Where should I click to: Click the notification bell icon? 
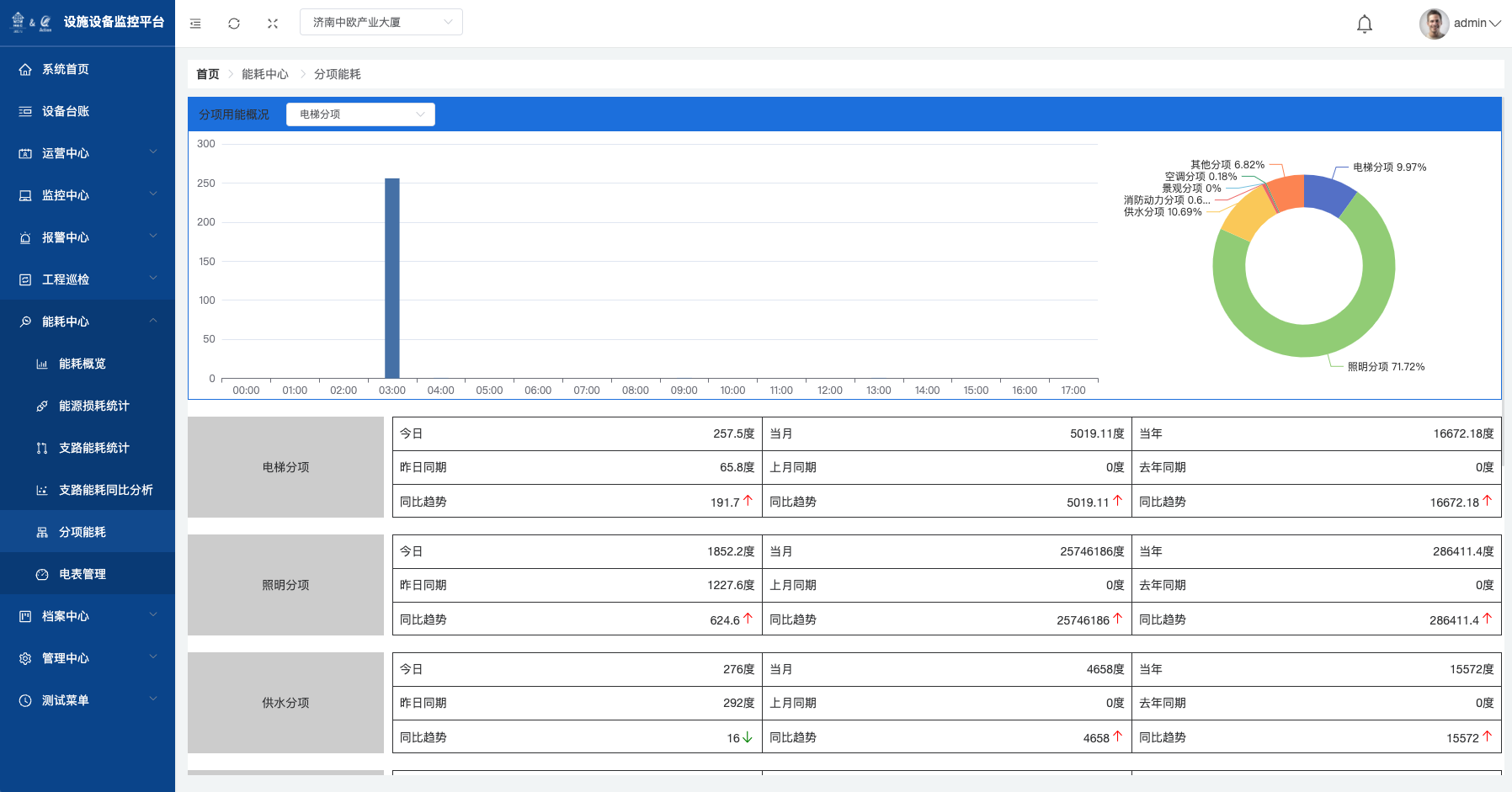[x=1365, y=24]
